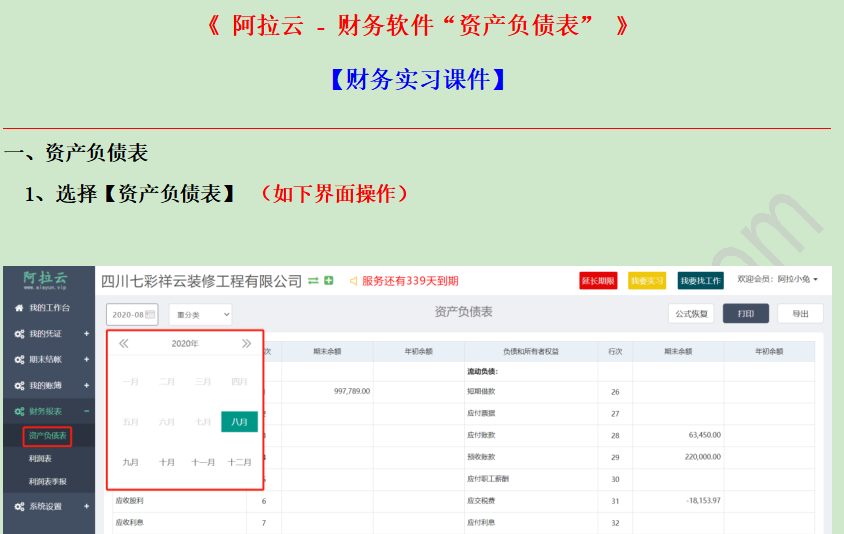
Task: Click the 期末结帐 sidebar label
Action: click(x=45, y=360)
